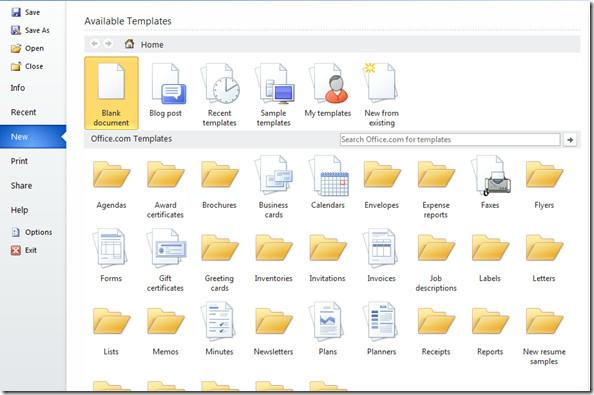Open the Envelopes folder
594x395 pixels.
(381, 184)
